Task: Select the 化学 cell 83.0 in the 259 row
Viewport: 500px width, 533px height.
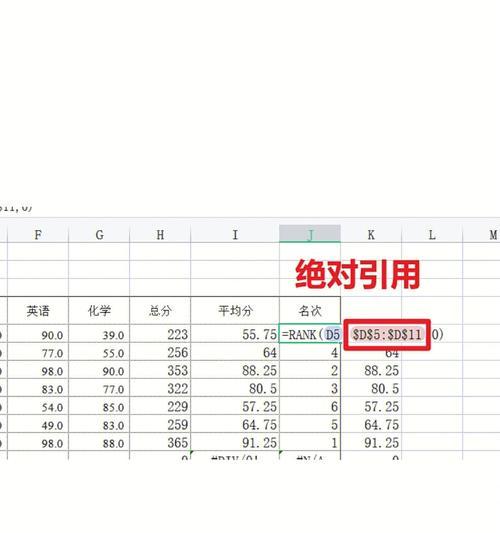Action: [x=99, y=424]
